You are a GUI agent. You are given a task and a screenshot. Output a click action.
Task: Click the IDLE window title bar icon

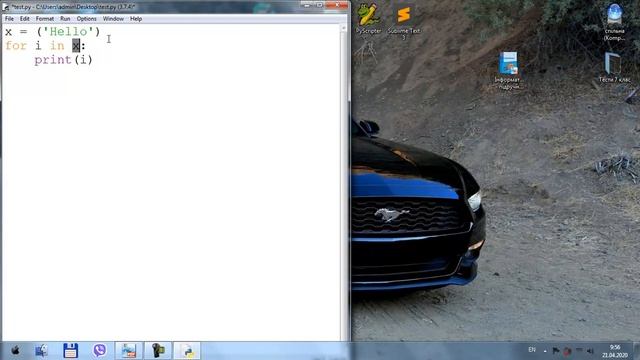6,7
